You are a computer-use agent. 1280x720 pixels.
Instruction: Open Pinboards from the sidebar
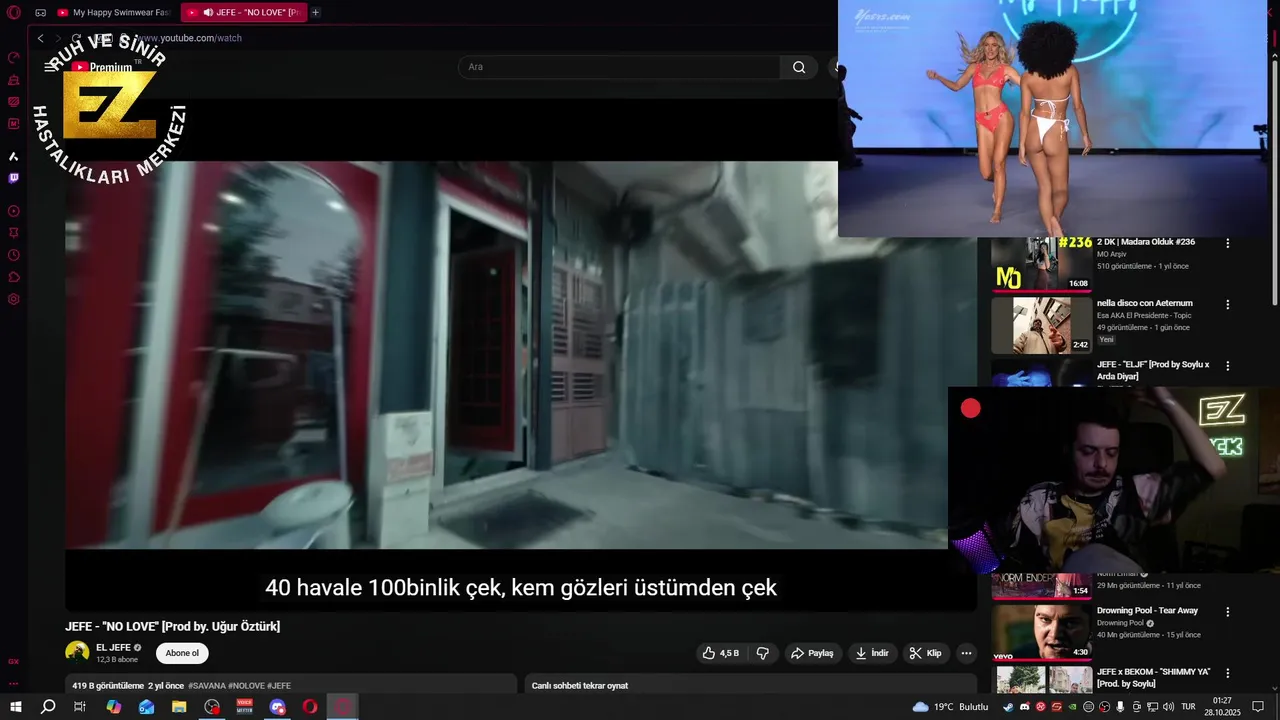coord(13,233)
